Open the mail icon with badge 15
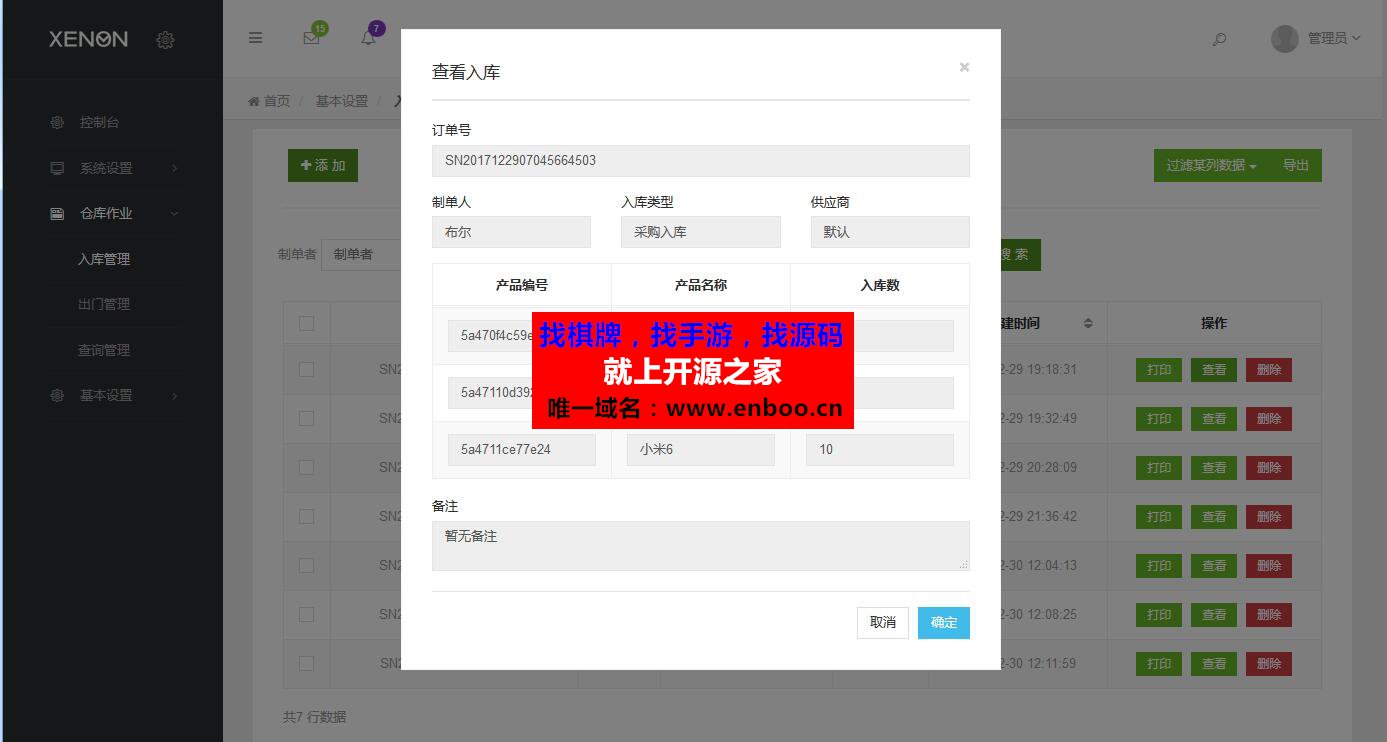Image resolution: width=1387 pixels, height=742 pixels. [x=311, y=38]
